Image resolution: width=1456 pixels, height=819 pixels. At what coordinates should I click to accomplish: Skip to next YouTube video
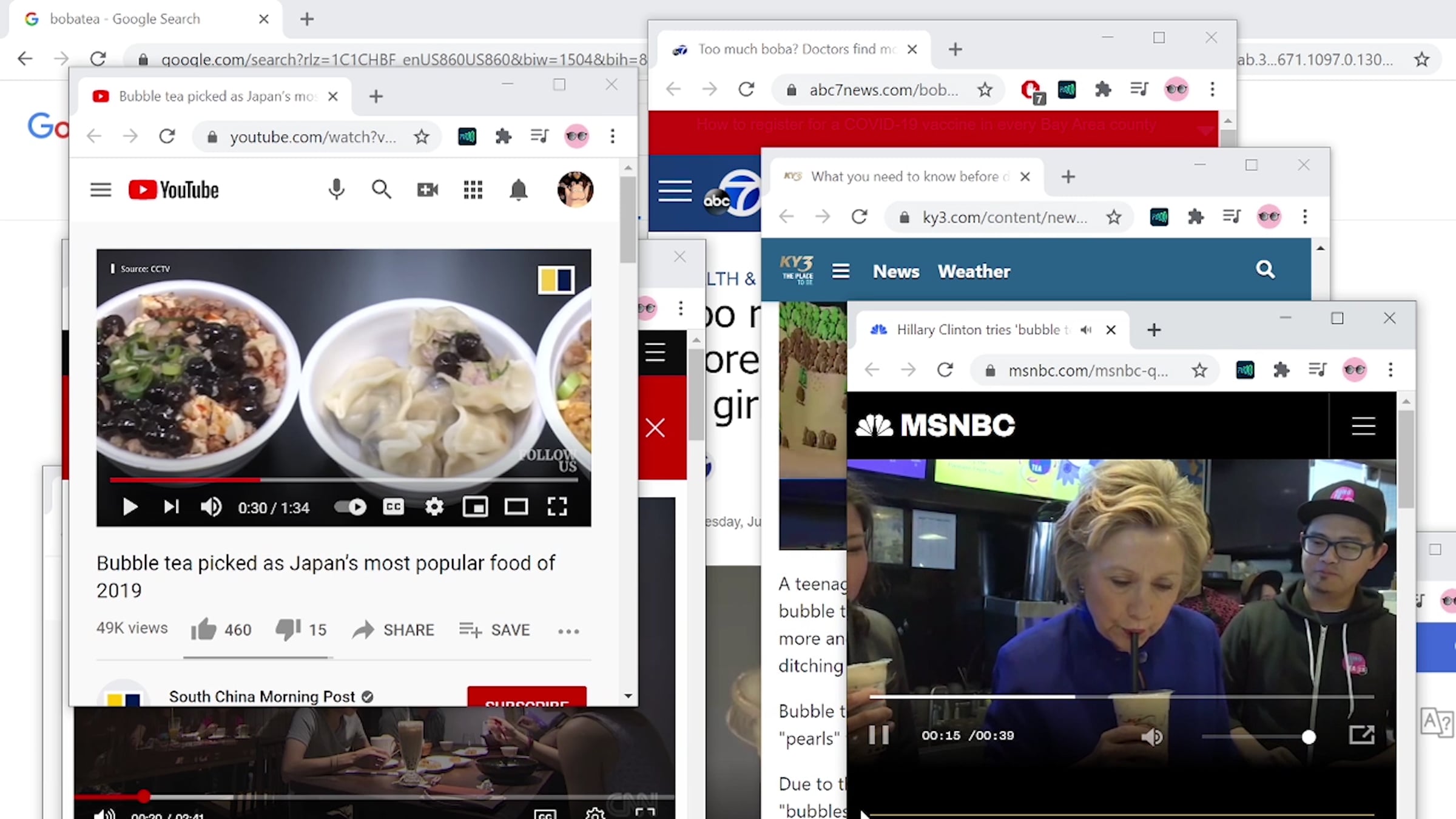171,507
